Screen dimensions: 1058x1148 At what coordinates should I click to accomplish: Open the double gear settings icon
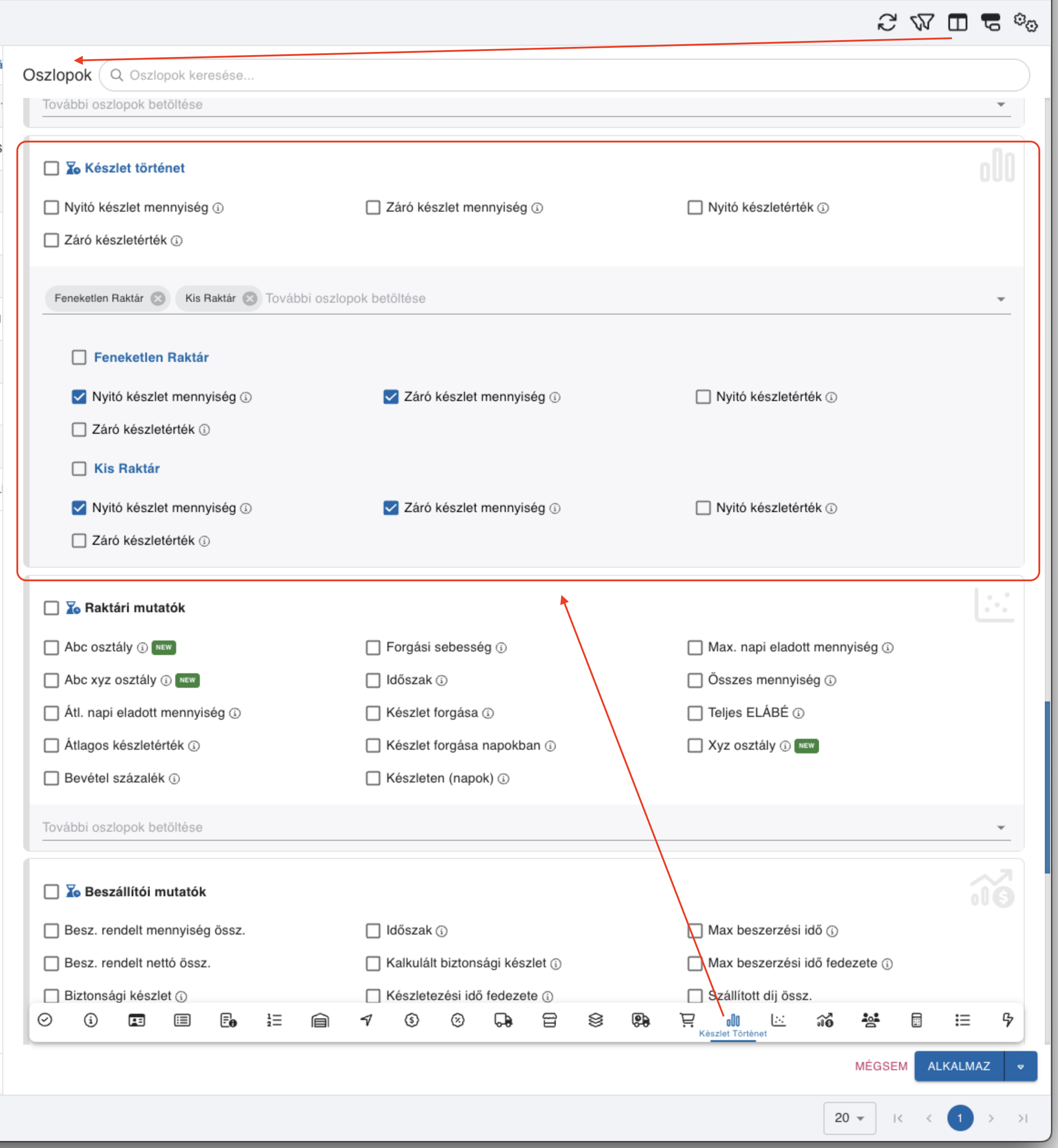coord(1025,23)
